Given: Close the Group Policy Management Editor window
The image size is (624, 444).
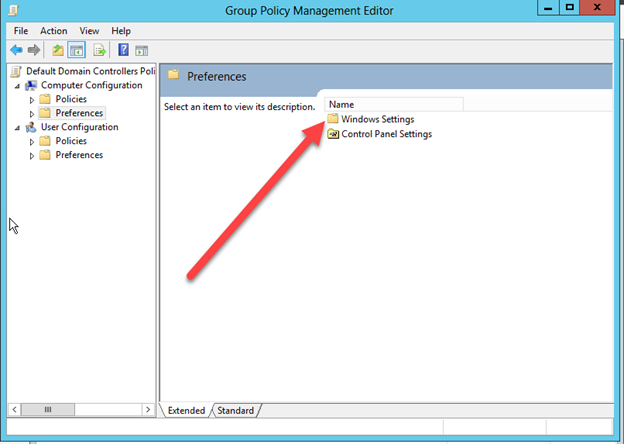Looking at the screenshot, I should (x=597, y=8).
